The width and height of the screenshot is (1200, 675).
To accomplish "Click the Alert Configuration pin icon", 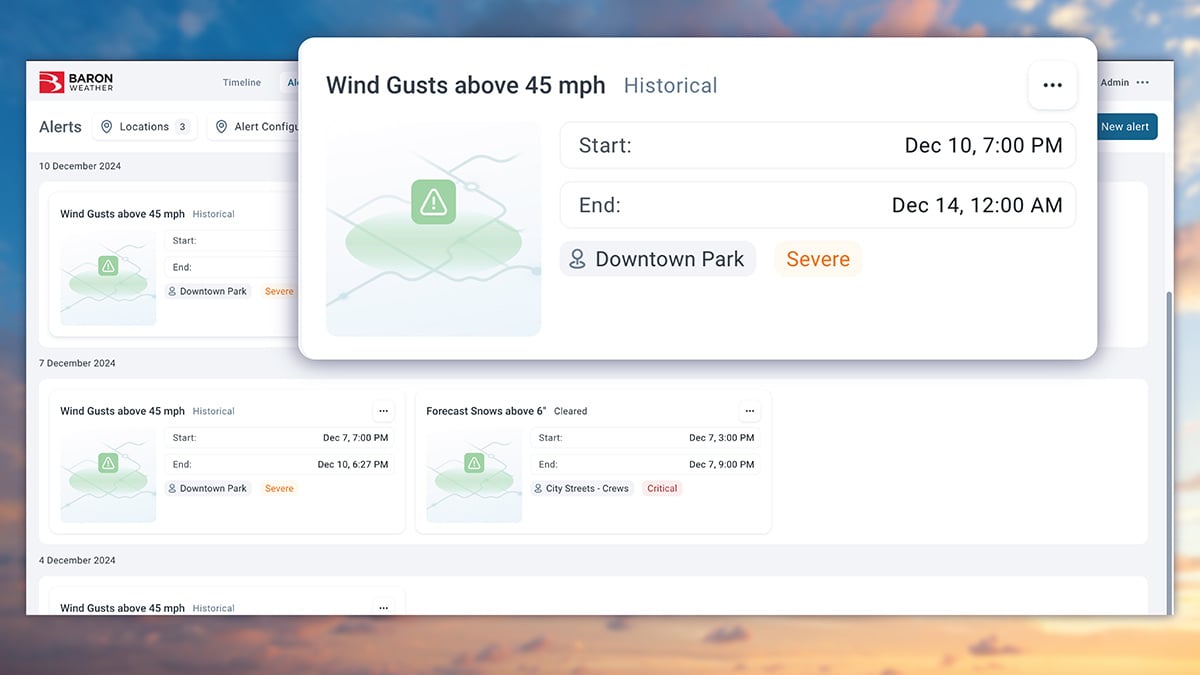I will pyautogui.click(x=221, y=127).
